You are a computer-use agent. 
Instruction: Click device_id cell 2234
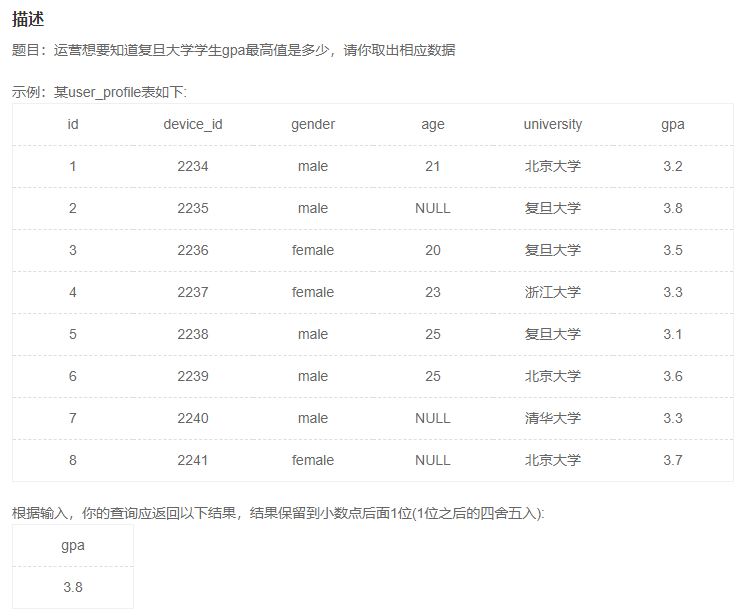[x=193, y=166]
